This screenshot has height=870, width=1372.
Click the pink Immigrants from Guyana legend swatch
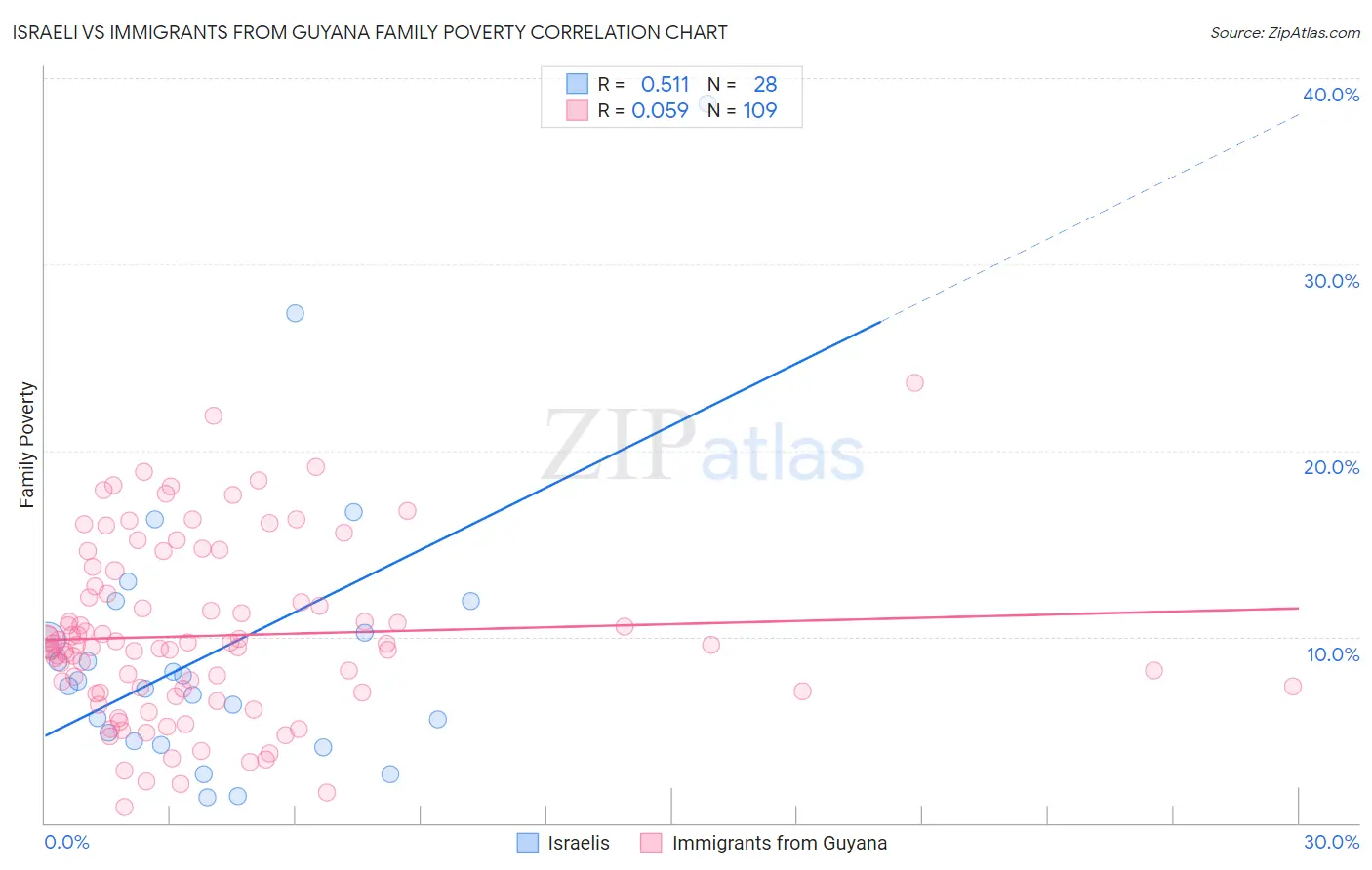tap(651, 843)
